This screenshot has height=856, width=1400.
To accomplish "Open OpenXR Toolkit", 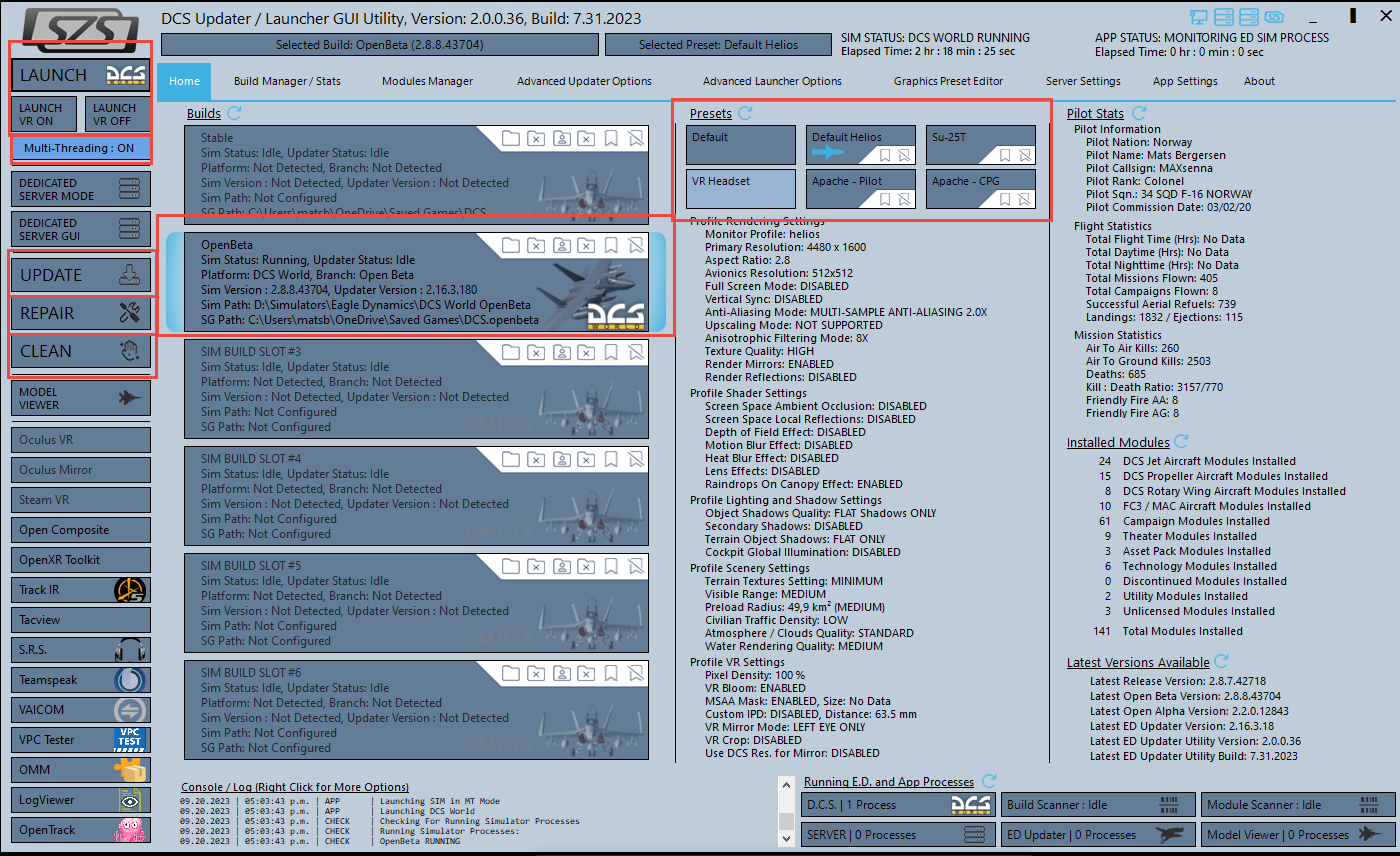I will 81,560.
